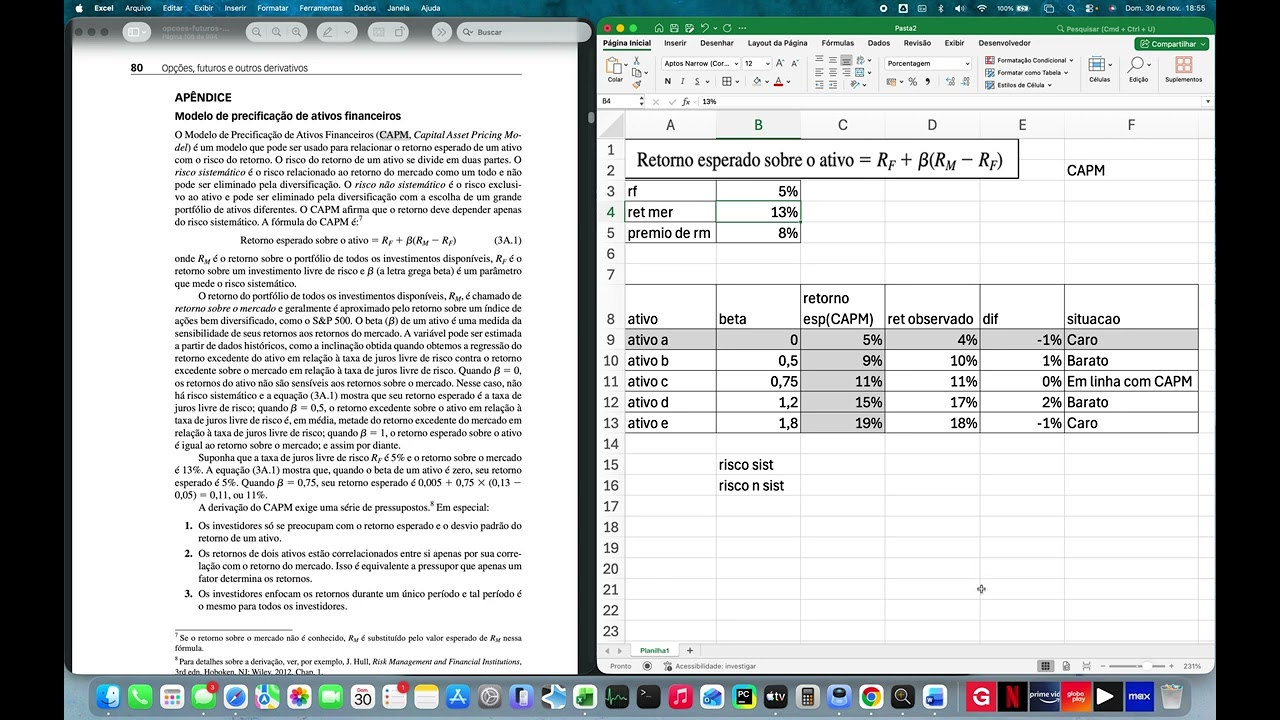Click the Home icon in Excel title bar
The image size is (1280, 720).
[659, 28]
